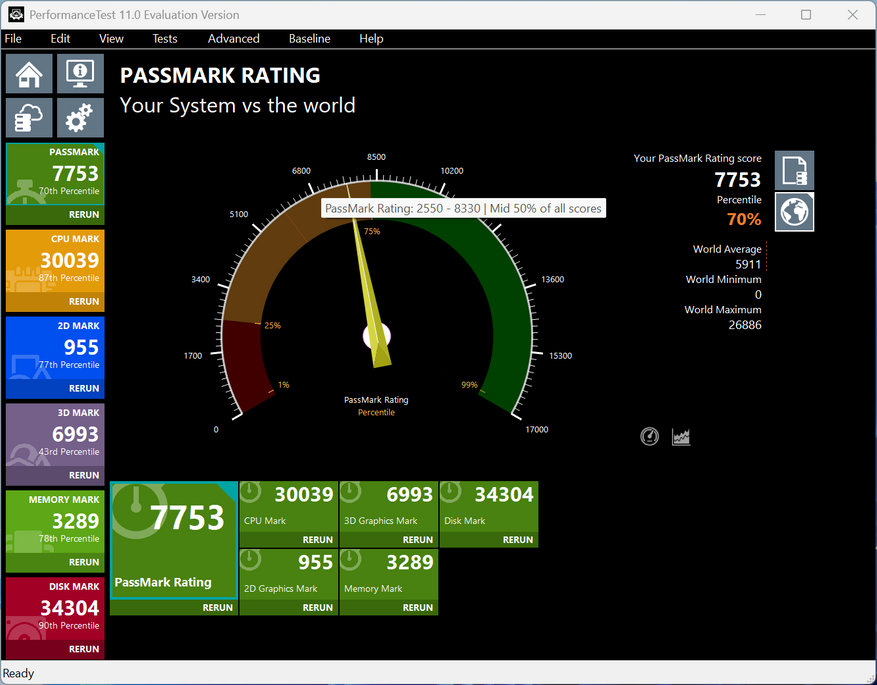Click the Your PassMark Rating score 7753 value
Viewport: 877px width, 685px height.
coord(737,180)
